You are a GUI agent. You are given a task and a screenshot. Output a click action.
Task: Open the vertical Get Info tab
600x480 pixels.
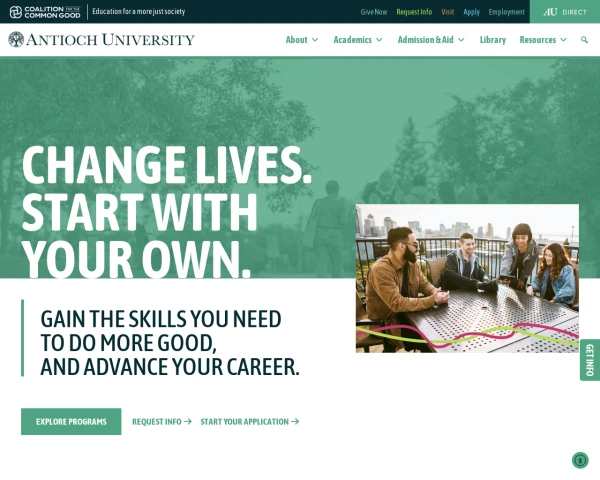point(590,360)
